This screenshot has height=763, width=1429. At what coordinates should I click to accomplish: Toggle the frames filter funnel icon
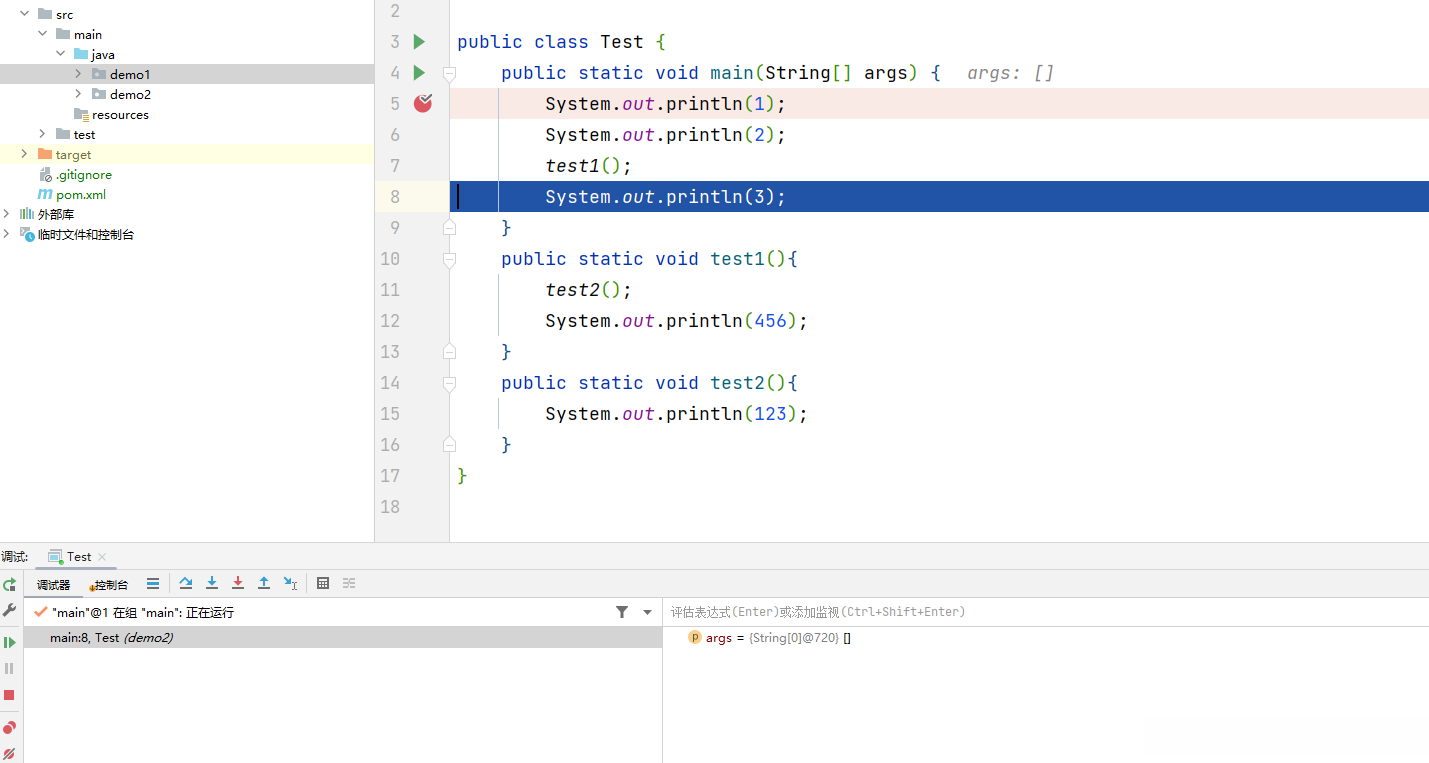[622, 612]
